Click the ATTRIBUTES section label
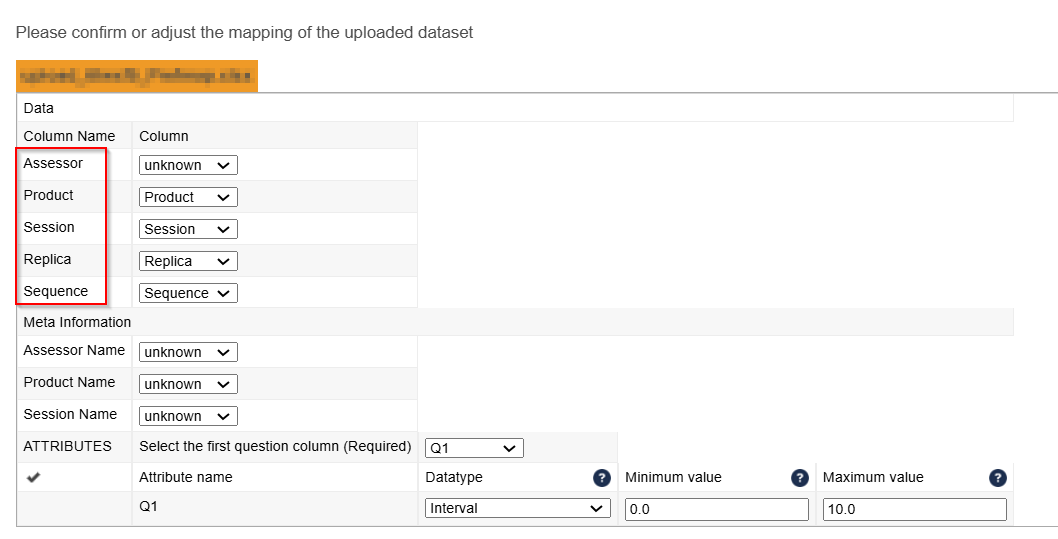1058x539 pixels. pyautogui.click(x=67, y=446)
